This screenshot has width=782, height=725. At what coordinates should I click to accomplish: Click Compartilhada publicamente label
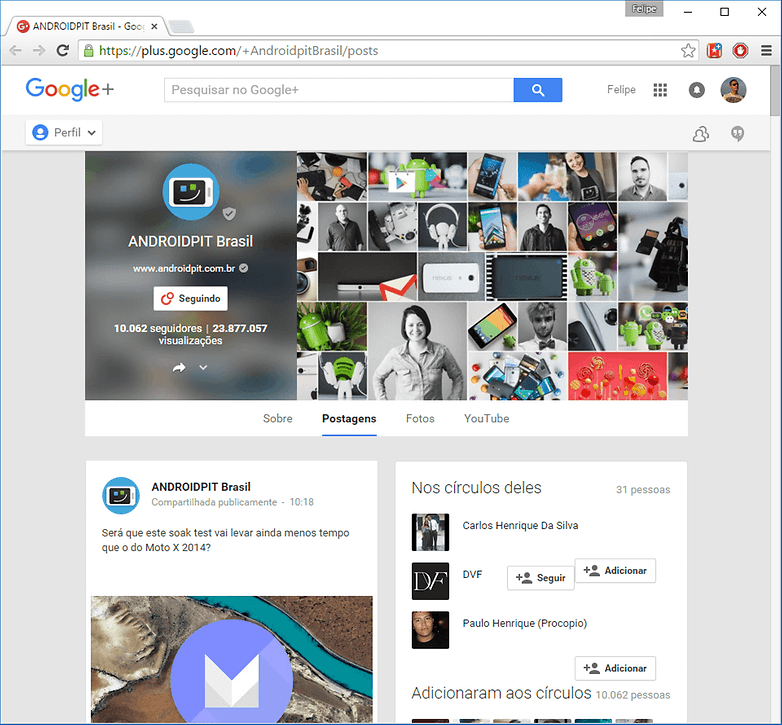(214, 502)
